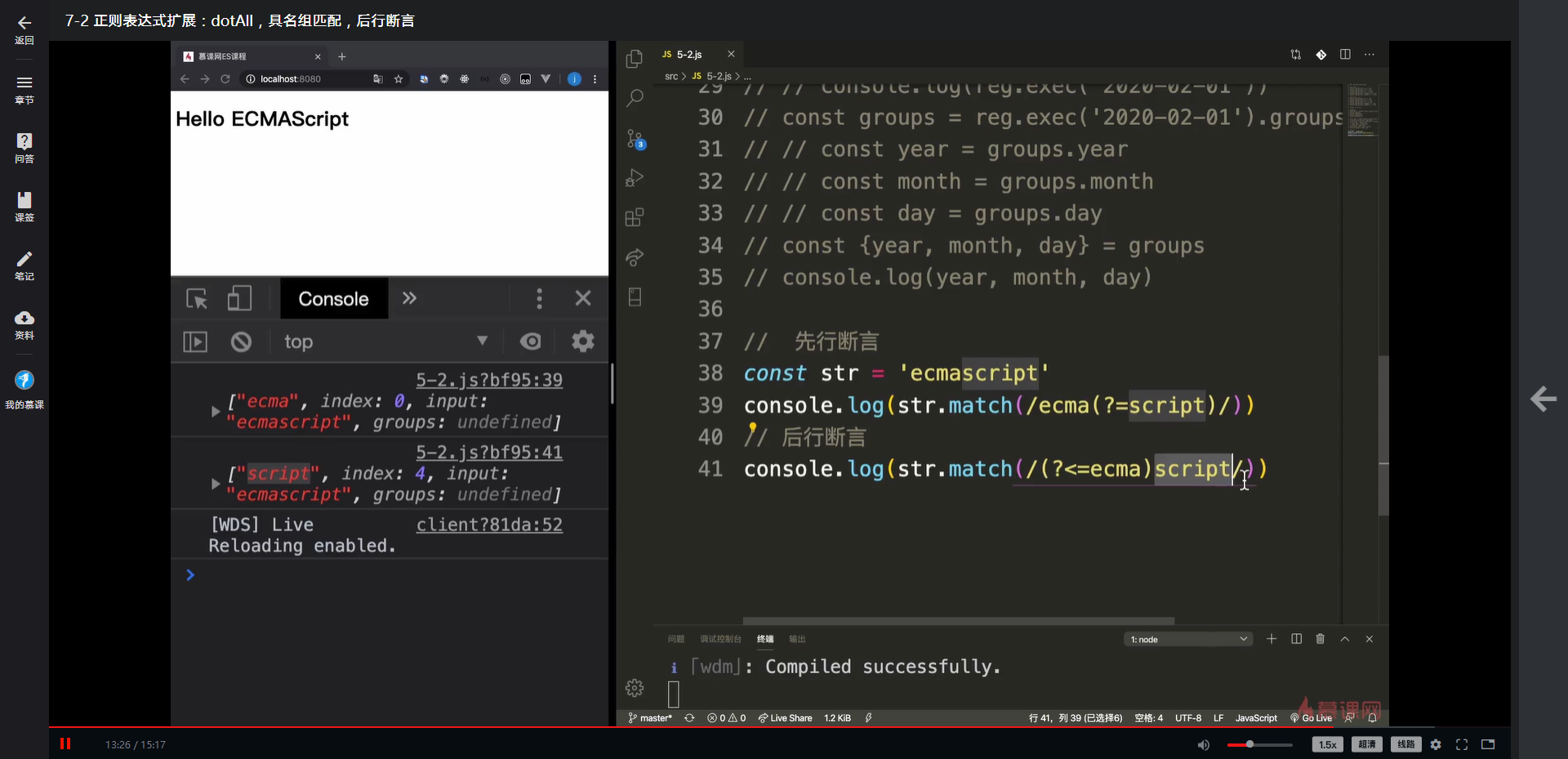Image resolution: width=1568 pixels, height=759 pixels.
Task: Open the VS Code notifications bell
Action: point(1372,718)
